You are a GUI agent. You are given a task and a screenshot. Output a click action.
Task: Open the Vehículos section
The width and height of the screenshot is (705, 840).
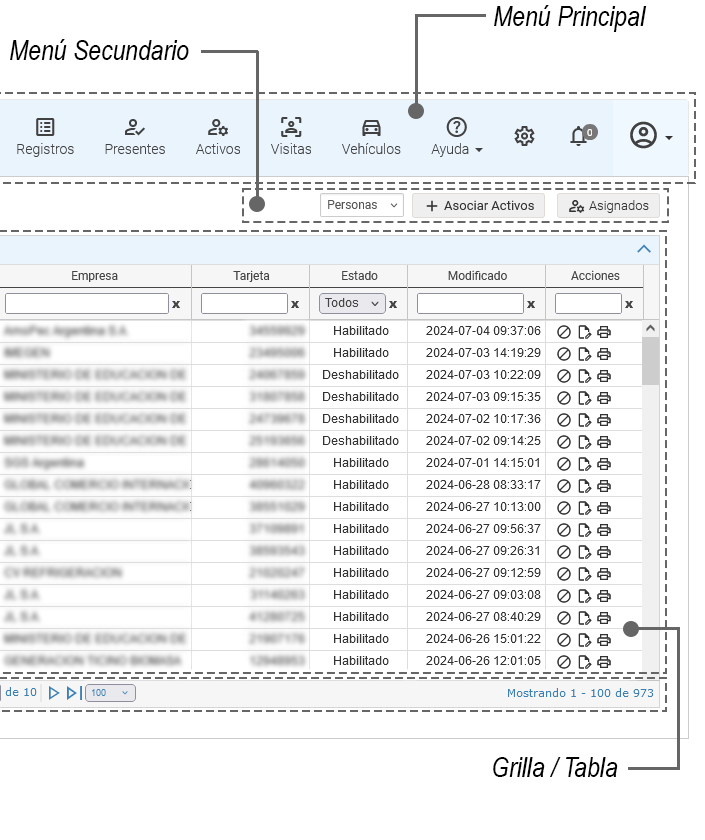coord(371,137)
